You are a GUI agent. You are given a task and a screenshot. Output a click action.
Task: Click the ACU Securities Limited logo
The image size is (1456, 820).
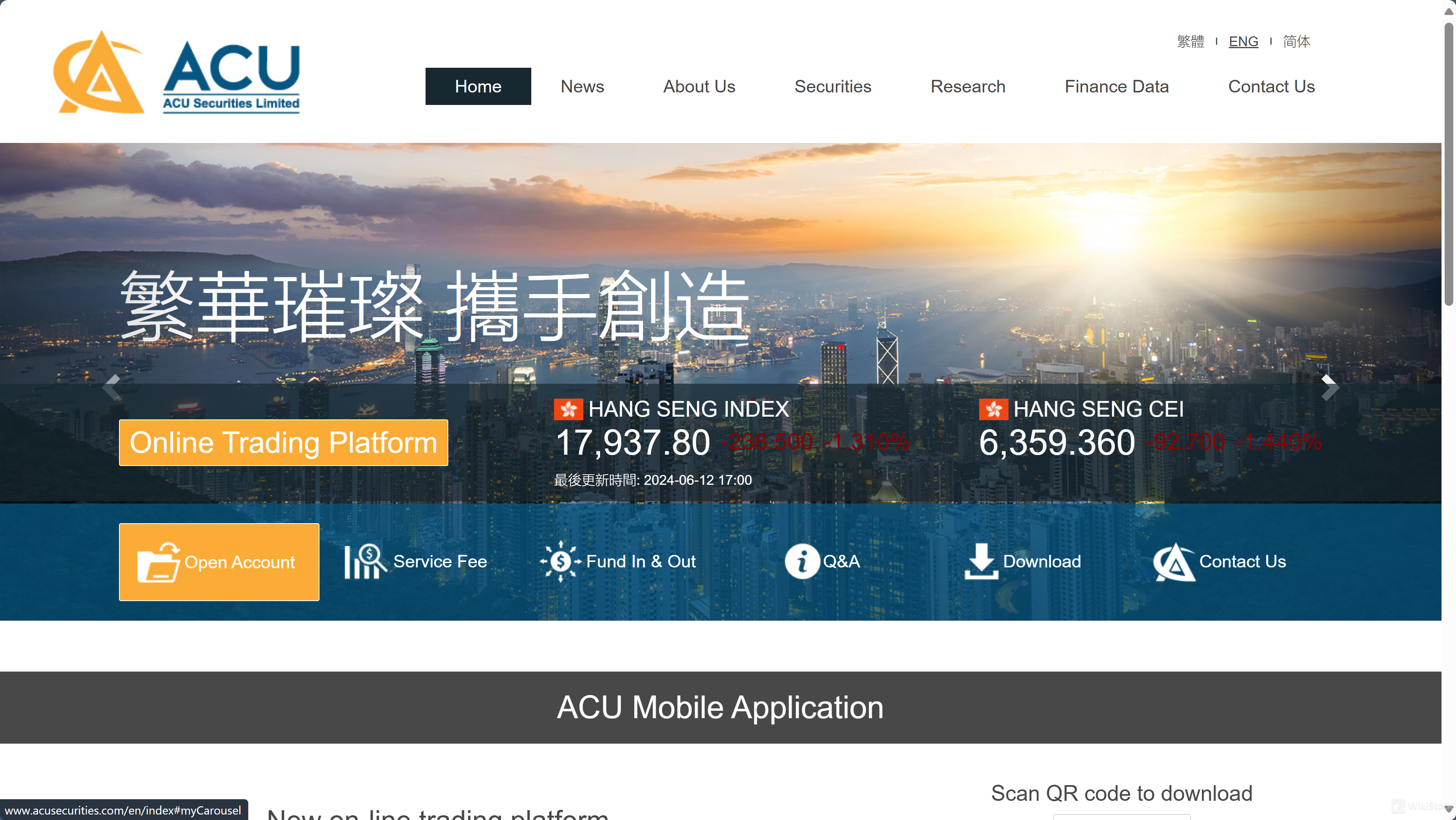click(176, 72)
